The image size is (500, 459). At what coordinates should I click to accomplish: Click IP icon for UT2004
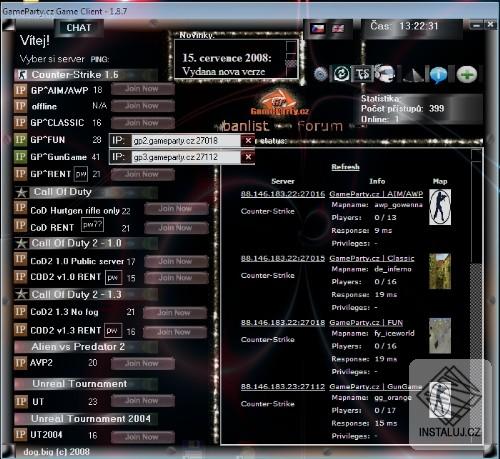point(20,434)
